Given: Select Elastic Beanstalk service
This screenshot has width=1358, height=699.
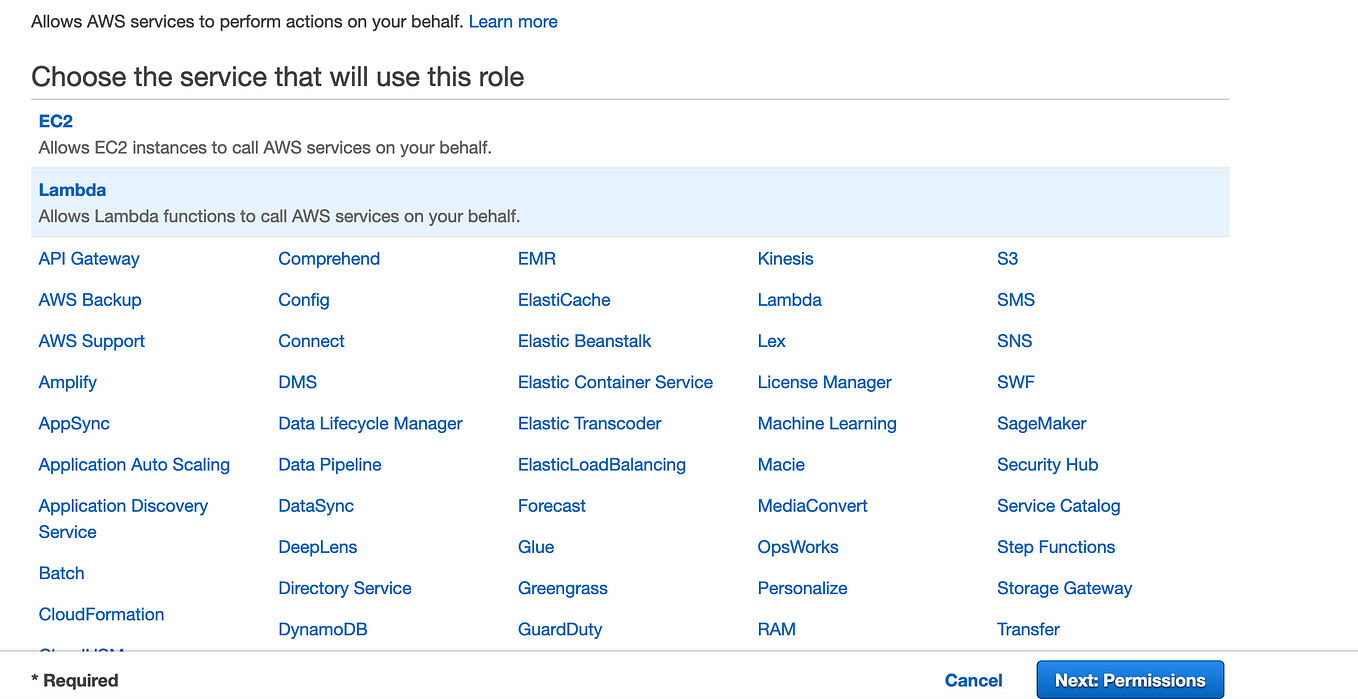Looking at the screenshot, I should click(x=584, y=340).
